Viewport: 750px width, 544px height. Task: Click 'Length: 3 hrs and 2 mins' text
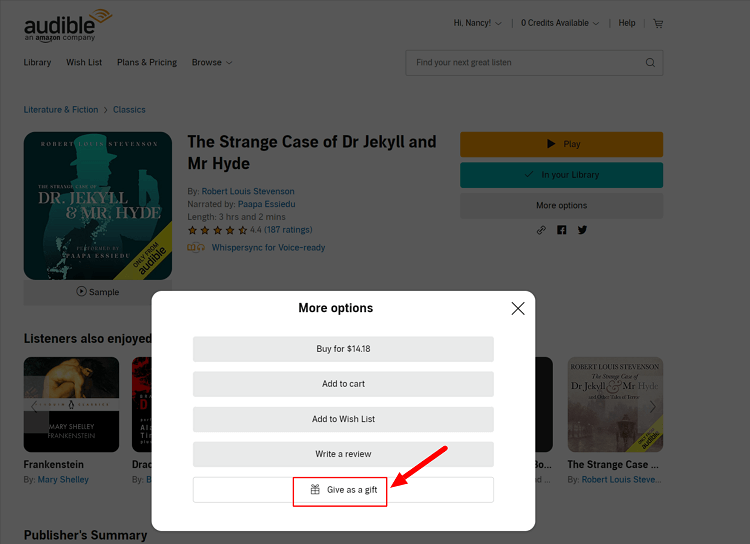[x=236, y=217]
